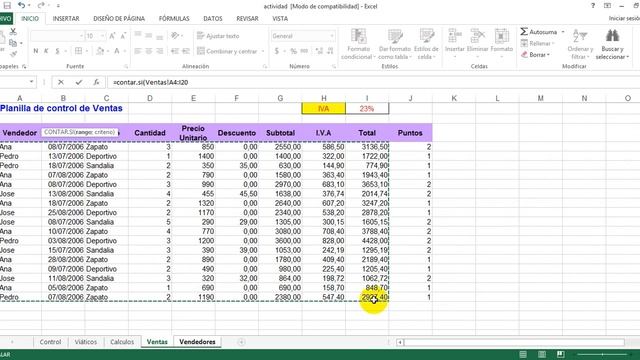
Task: Click the cell borders icon
Action: (x=78, y=51)
